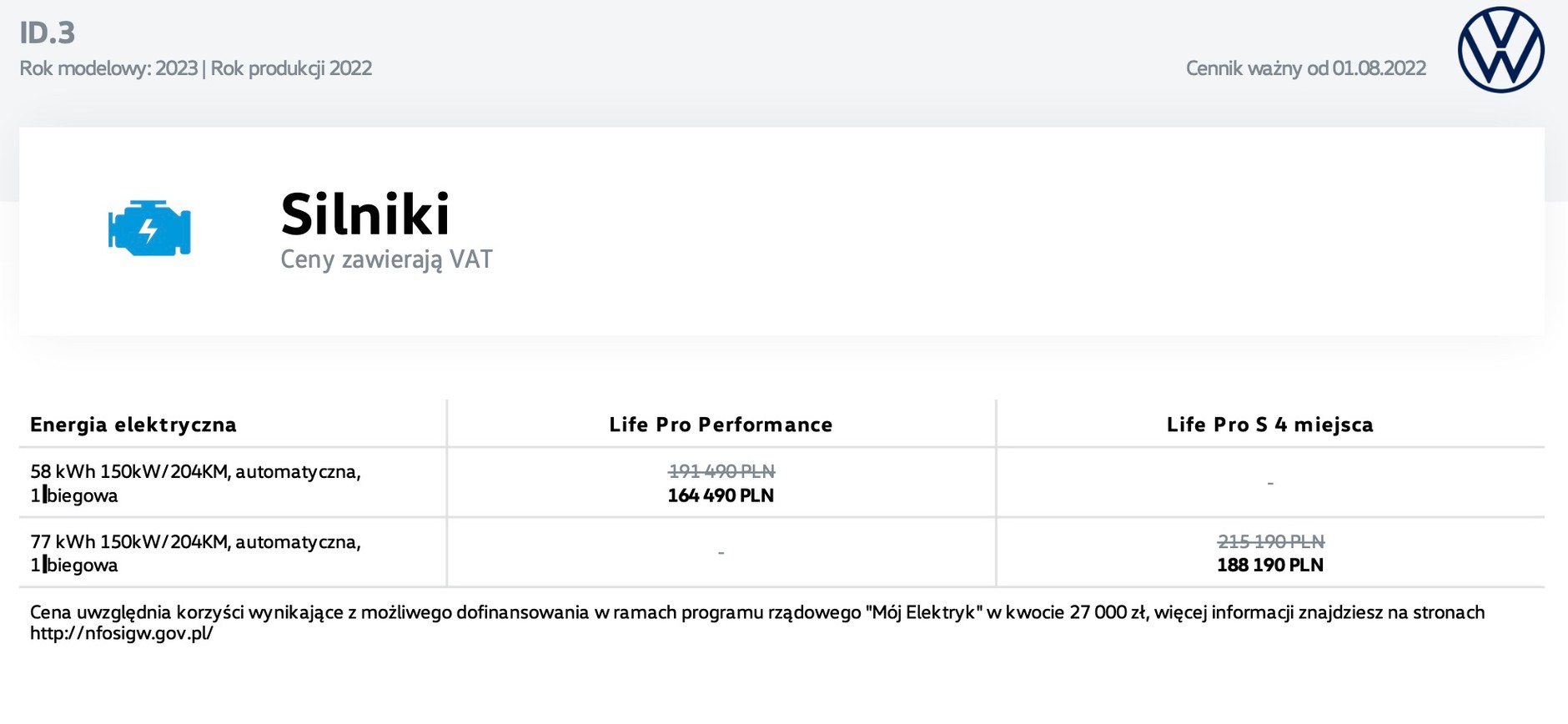Click the crossed-out 191 490 PLN price
This screenshot has height=724, width=1568.
[721, 471]
